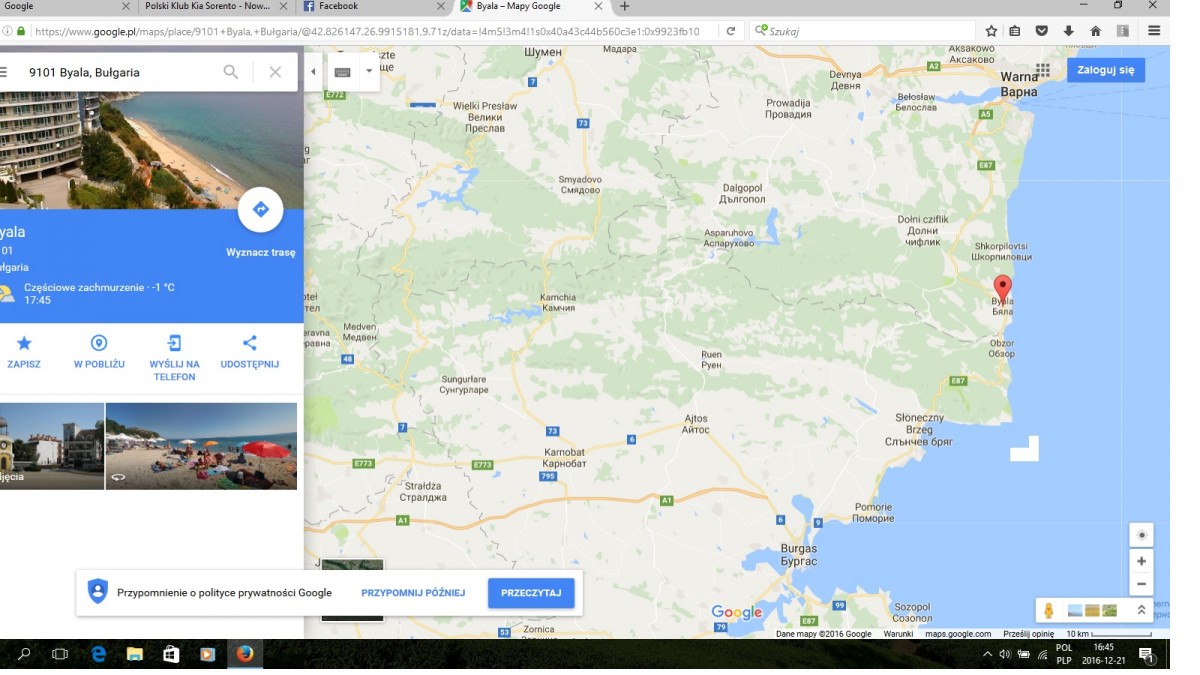Save the place with the Zapisz star
This screenshot has width=1200, height=675.
[x=24, y=351]
